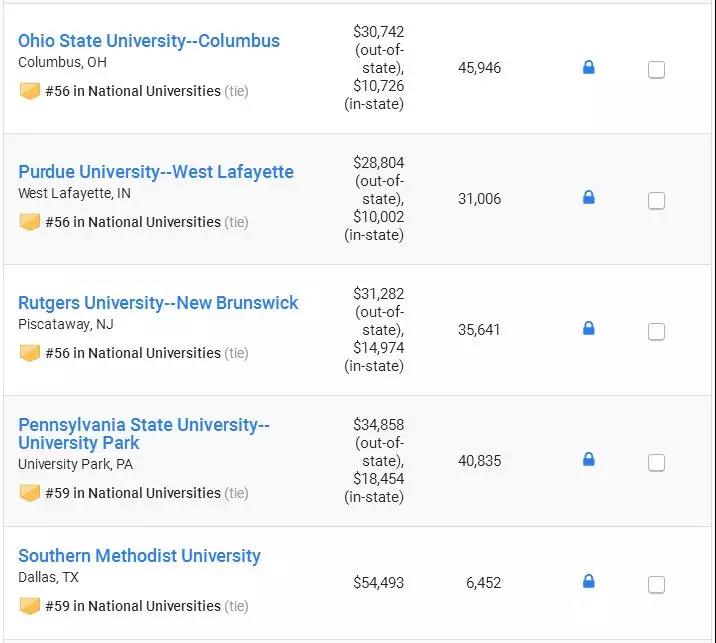This screenshot has height=643, width=716.
Task: Click the lock icon for Southern Methodist University
Action: 588,582
